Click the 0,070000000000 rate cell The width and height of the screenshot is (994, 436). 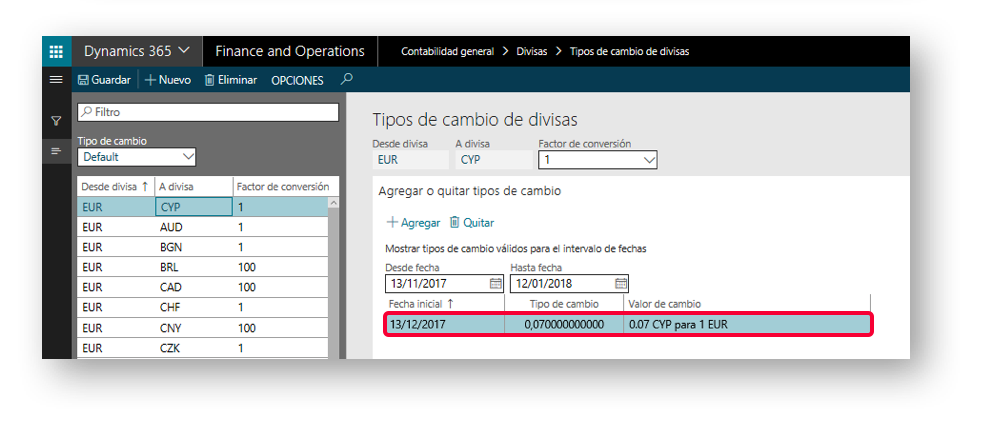click(x=564, y=324)
